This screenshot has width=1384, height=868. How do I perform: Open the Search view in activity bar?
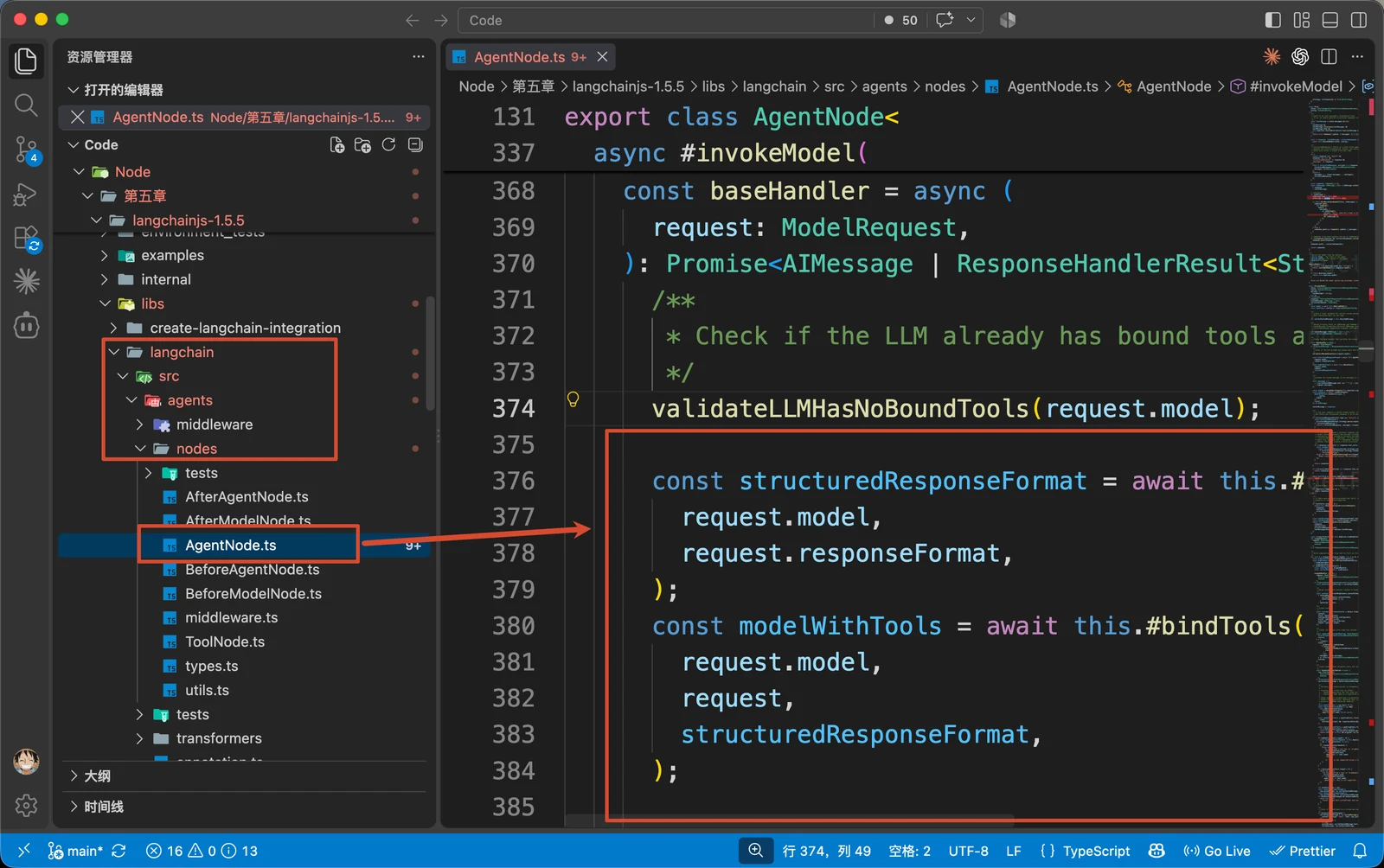[x=26, y=105]
